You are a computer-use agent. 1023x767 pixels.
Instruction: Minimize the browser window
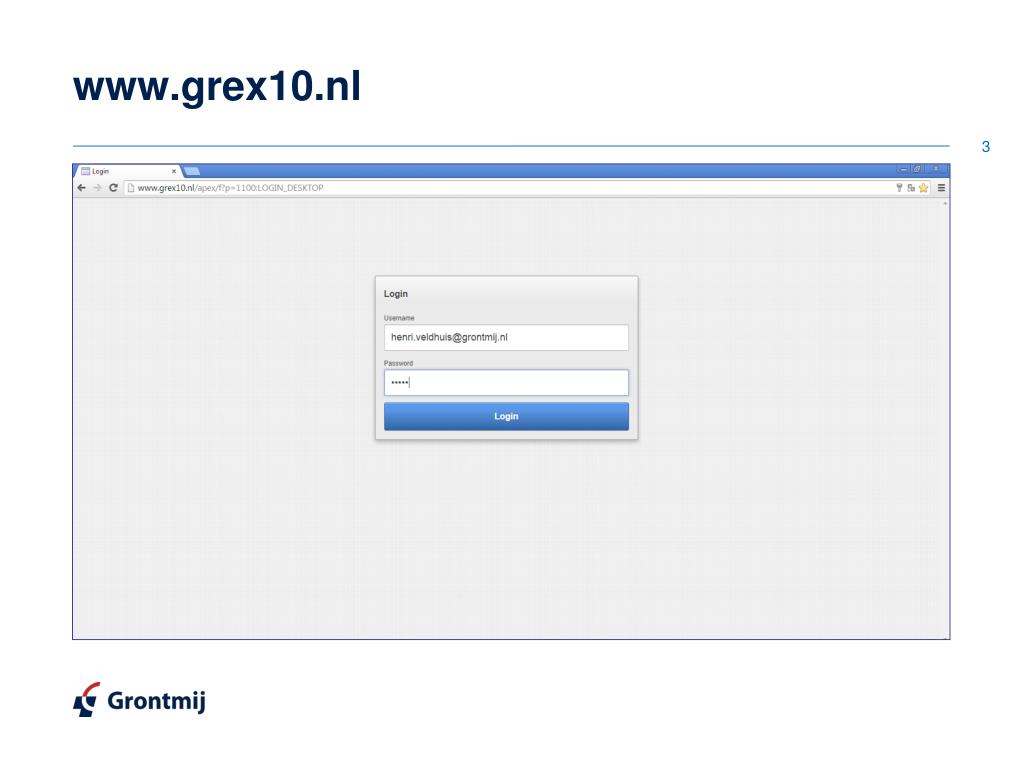point(904,169)
